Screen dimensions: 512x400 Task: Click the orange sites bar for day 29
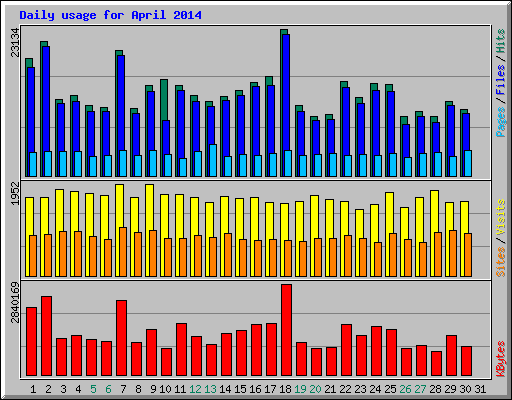click(x=453, y=253)
